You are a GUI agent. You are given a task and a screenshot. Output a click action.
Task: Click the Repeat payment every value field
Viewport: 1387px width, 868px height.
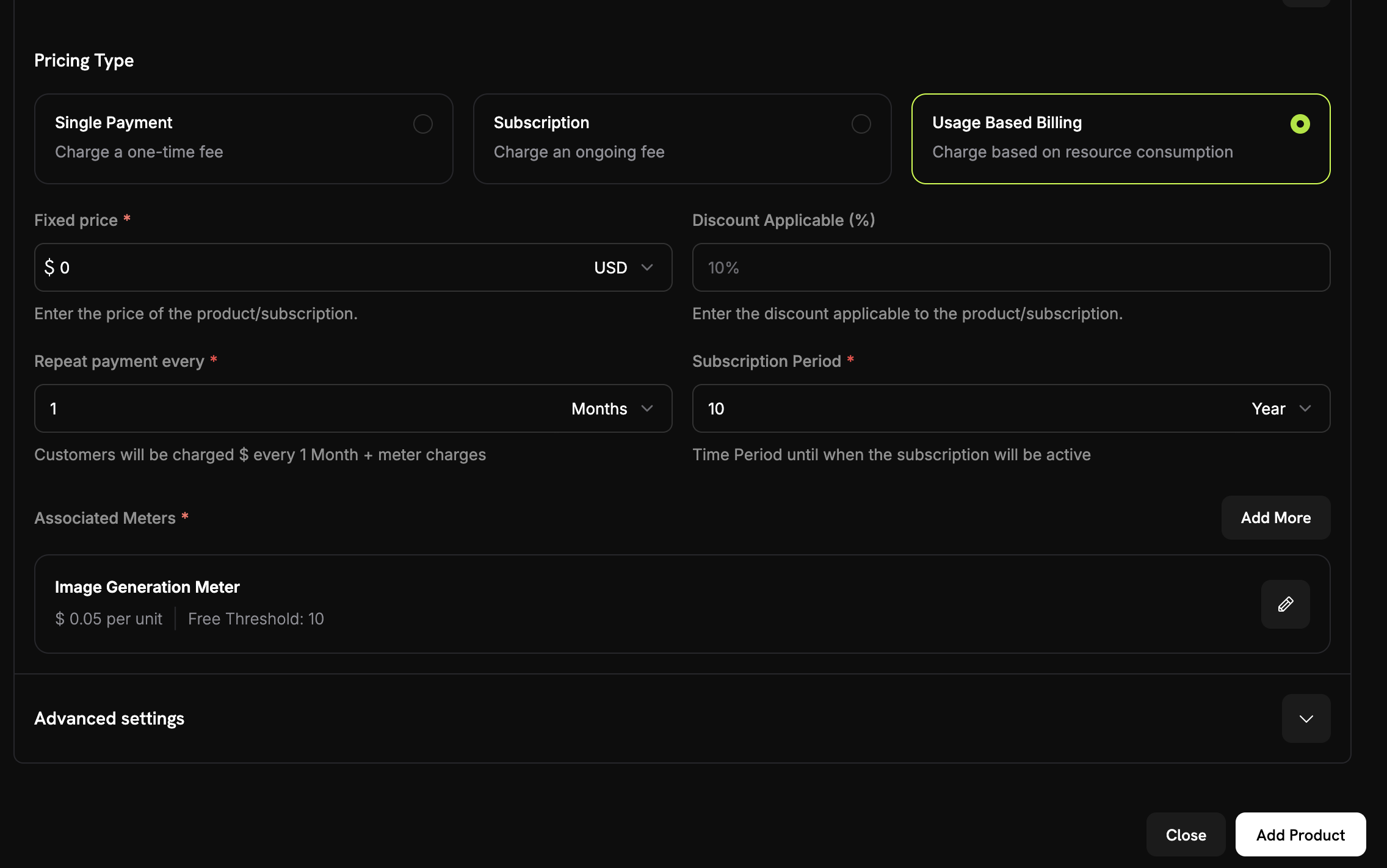[244, 408]
